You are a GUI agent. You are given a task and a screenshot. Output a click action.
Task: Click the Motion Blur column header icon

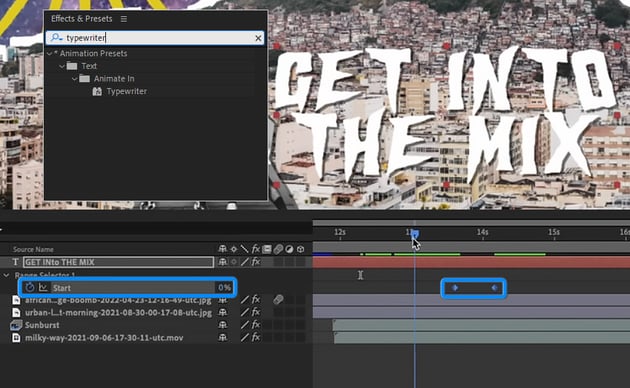278,249
